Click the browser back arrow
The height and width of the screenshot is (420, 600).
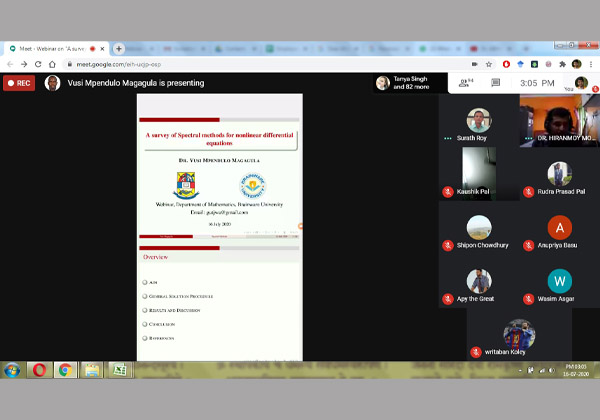coord(11,64)
